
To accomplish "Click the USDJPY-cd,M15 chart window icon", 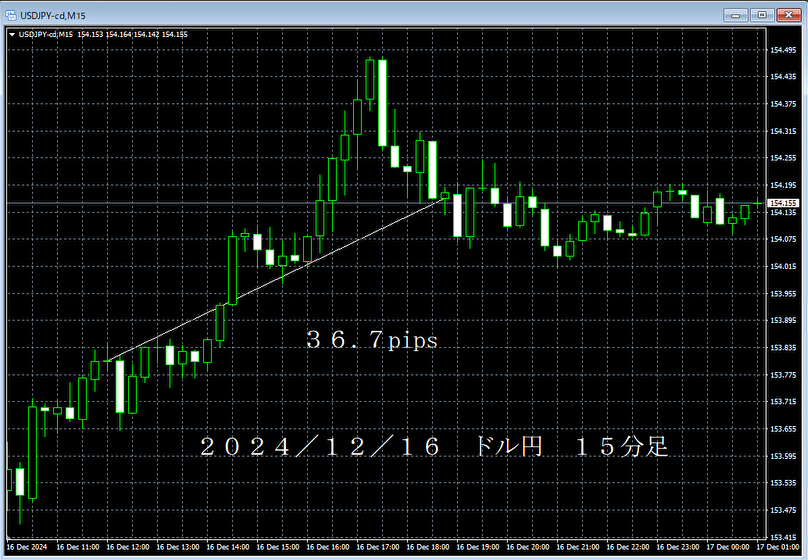I will tap(10, 15).
